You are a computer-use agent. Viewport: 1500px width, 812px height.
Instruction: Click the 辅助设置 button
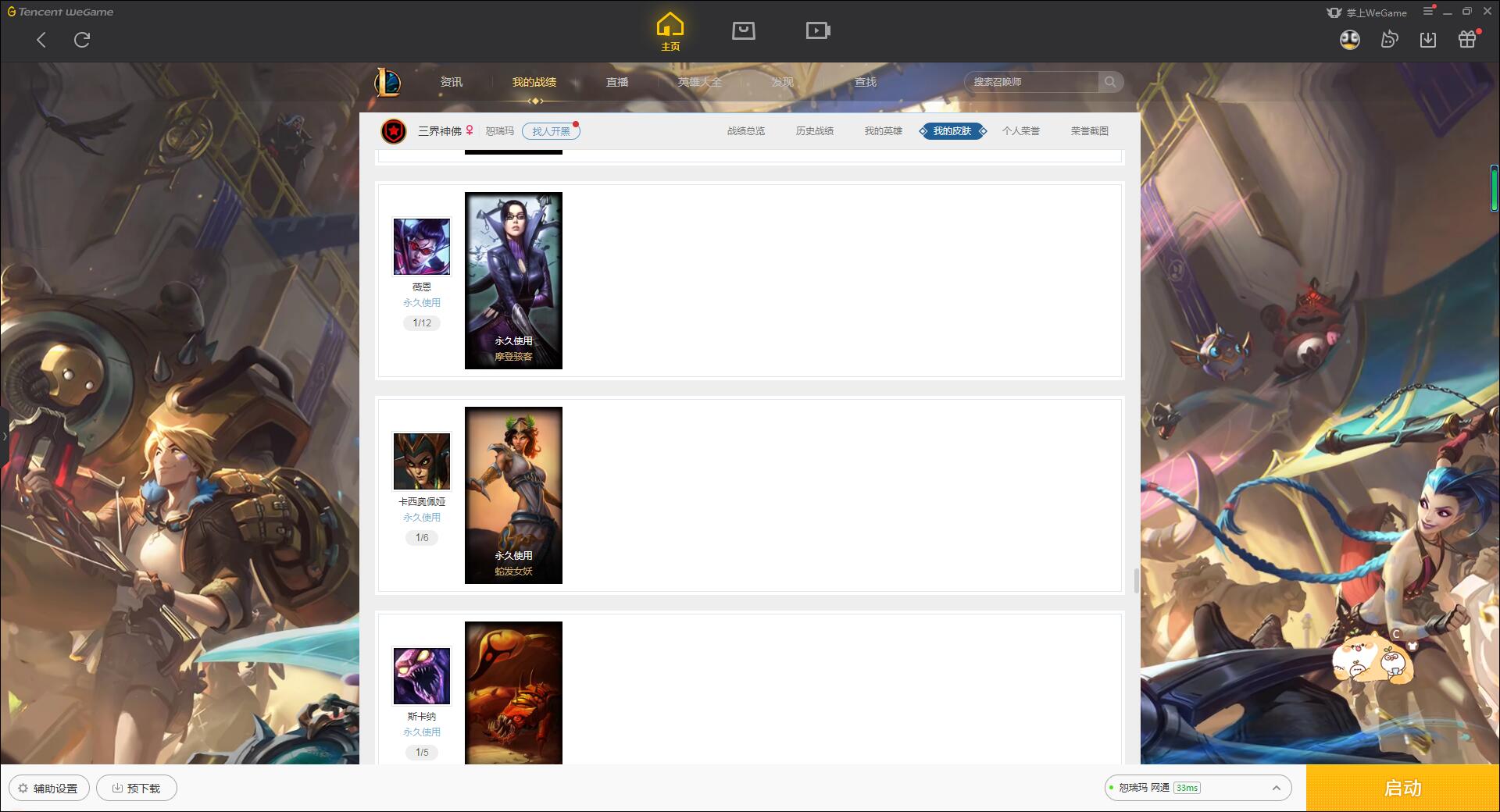pyautogui.click(x=48, y=789)
